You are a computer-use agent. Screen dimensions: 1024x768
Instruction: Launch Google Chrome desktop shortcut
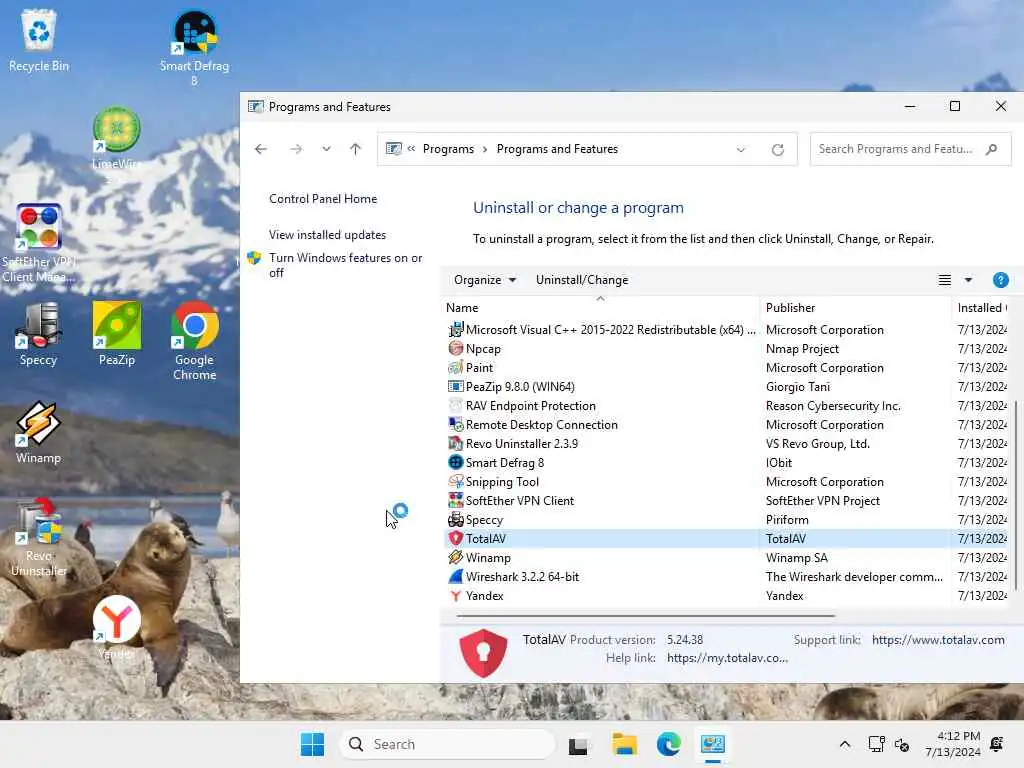(194, 341)
